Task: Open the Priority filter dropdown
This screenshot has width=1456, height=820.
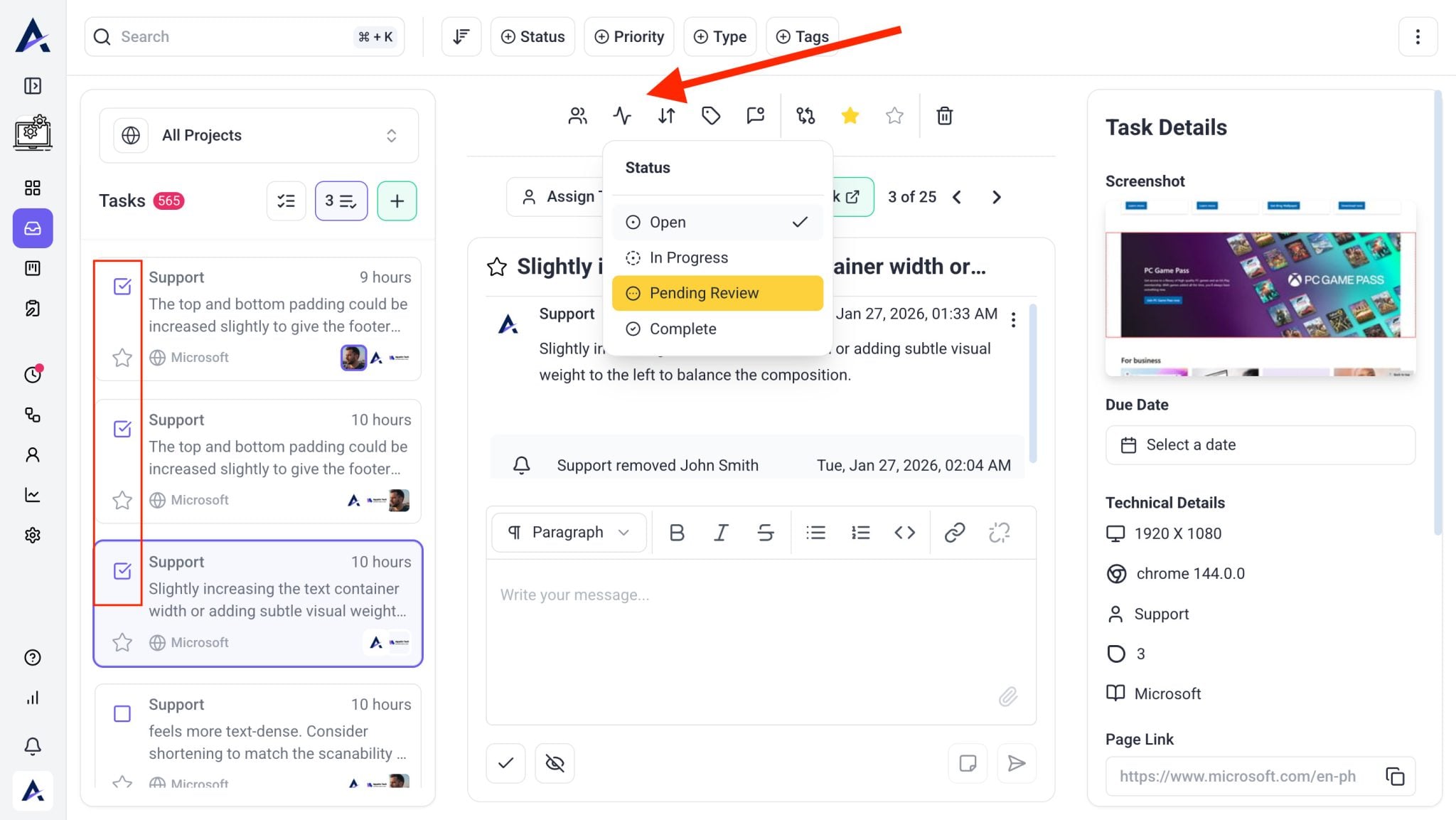Action: click(629, 36)
